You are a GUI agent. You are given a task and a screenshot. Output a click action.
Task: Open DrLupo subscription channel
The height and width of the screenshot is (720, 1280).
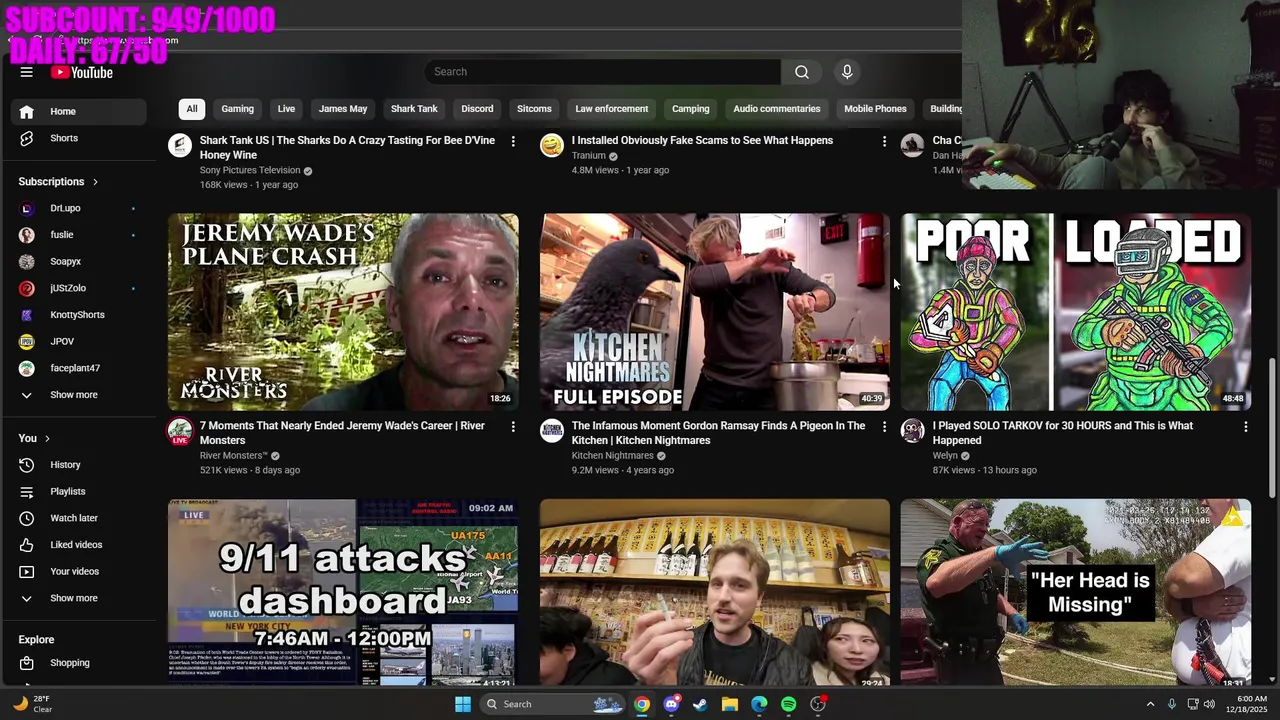click(79, 208)
